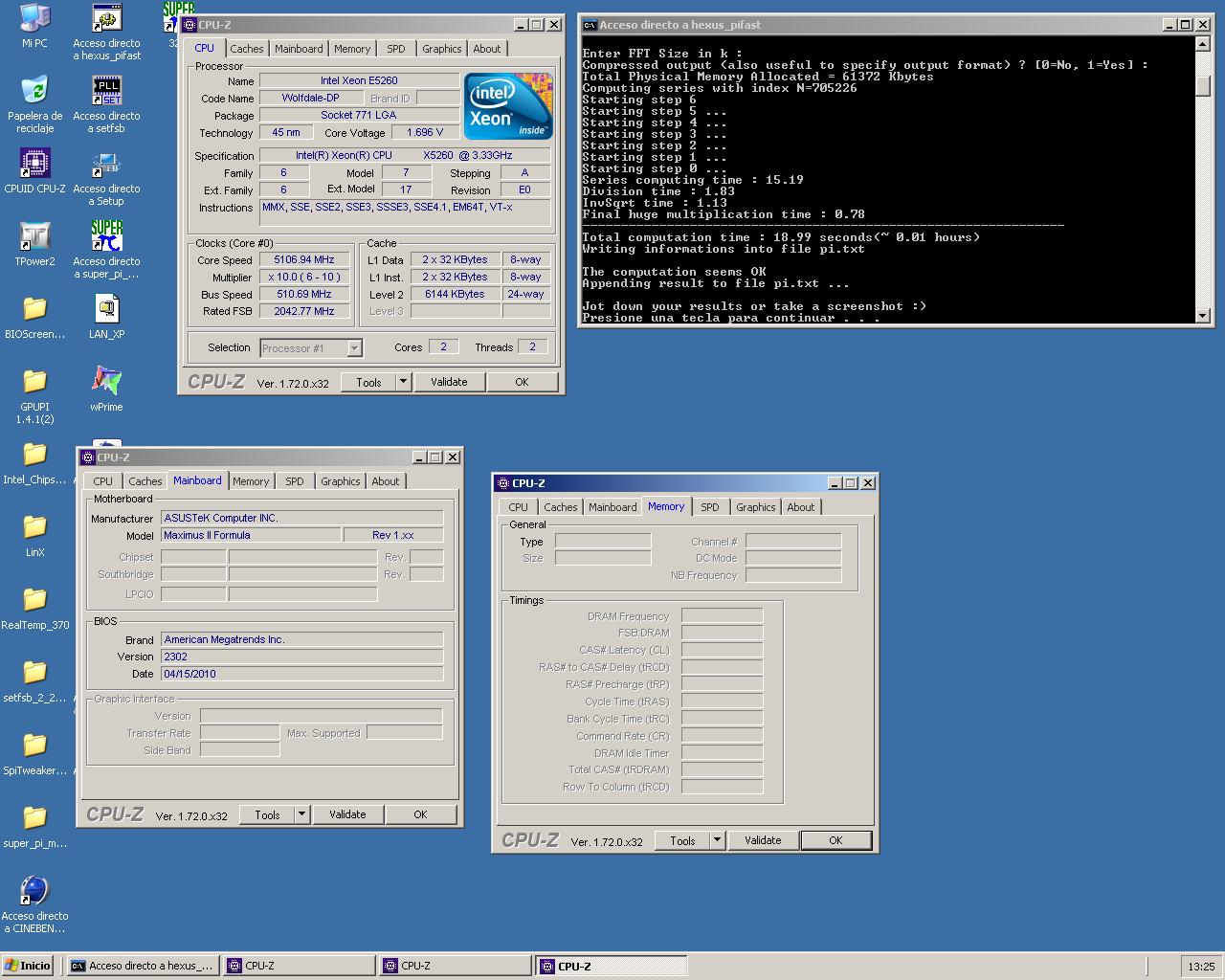Viewport: 1225px width, 980px height.
Task: Click OK in the CPU window
Action: 522,382
